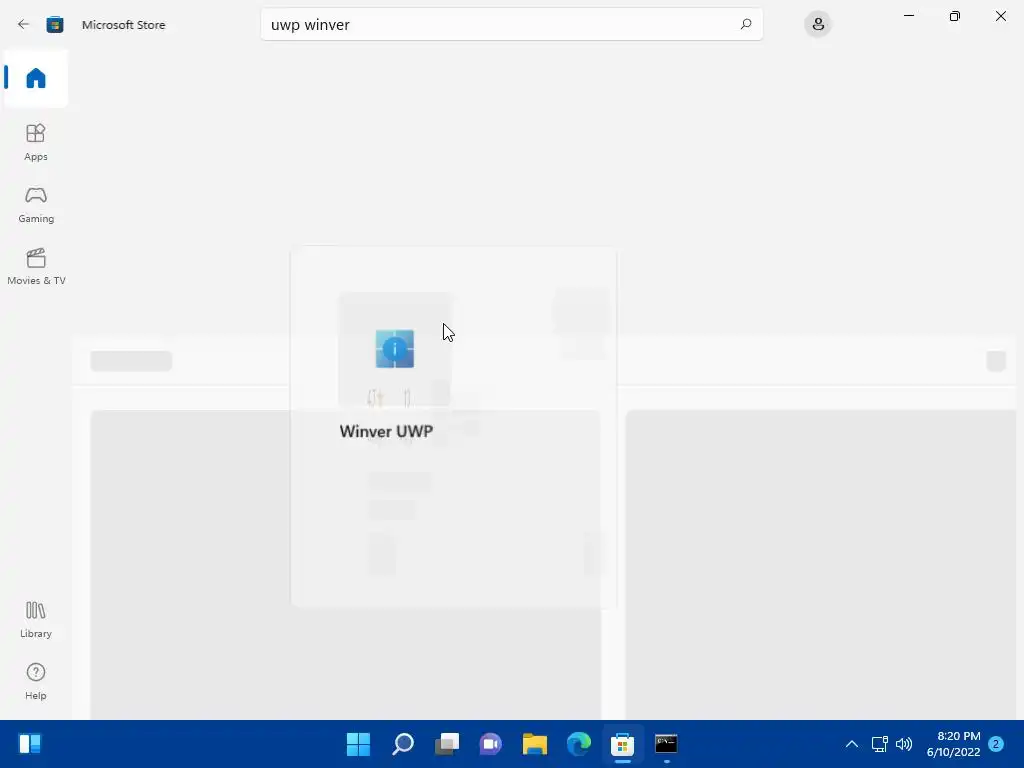Viewport: 1024px width, 768px height.
Task: Click the search field containing 'uwp winver'
Action: (x=511, y=24)
